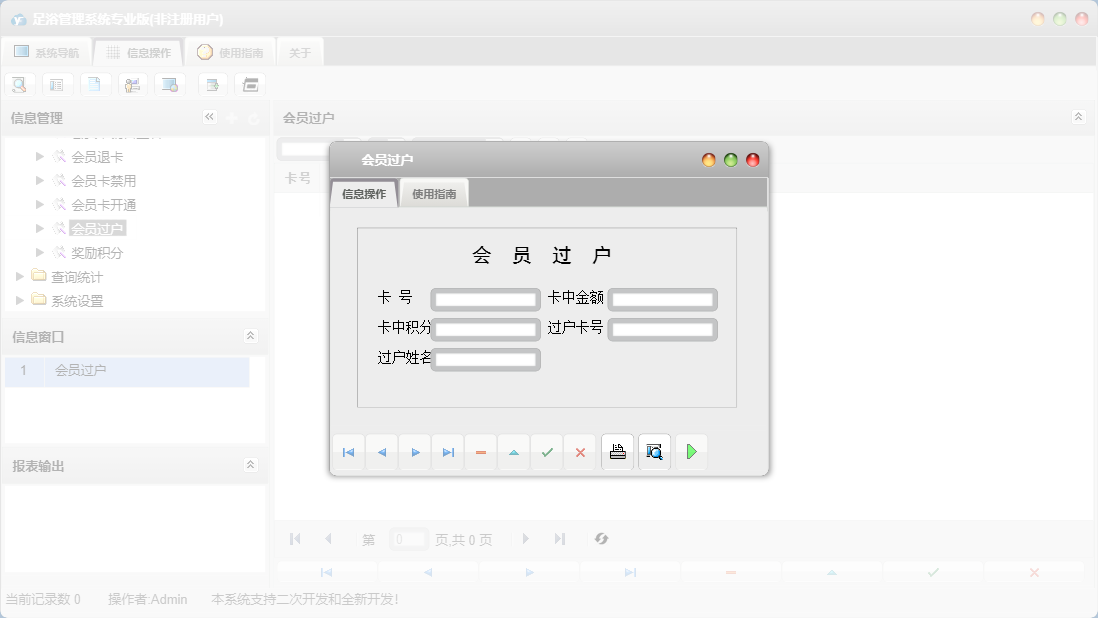
Task: Cancel editing with the red X icon
Action: 580,452
